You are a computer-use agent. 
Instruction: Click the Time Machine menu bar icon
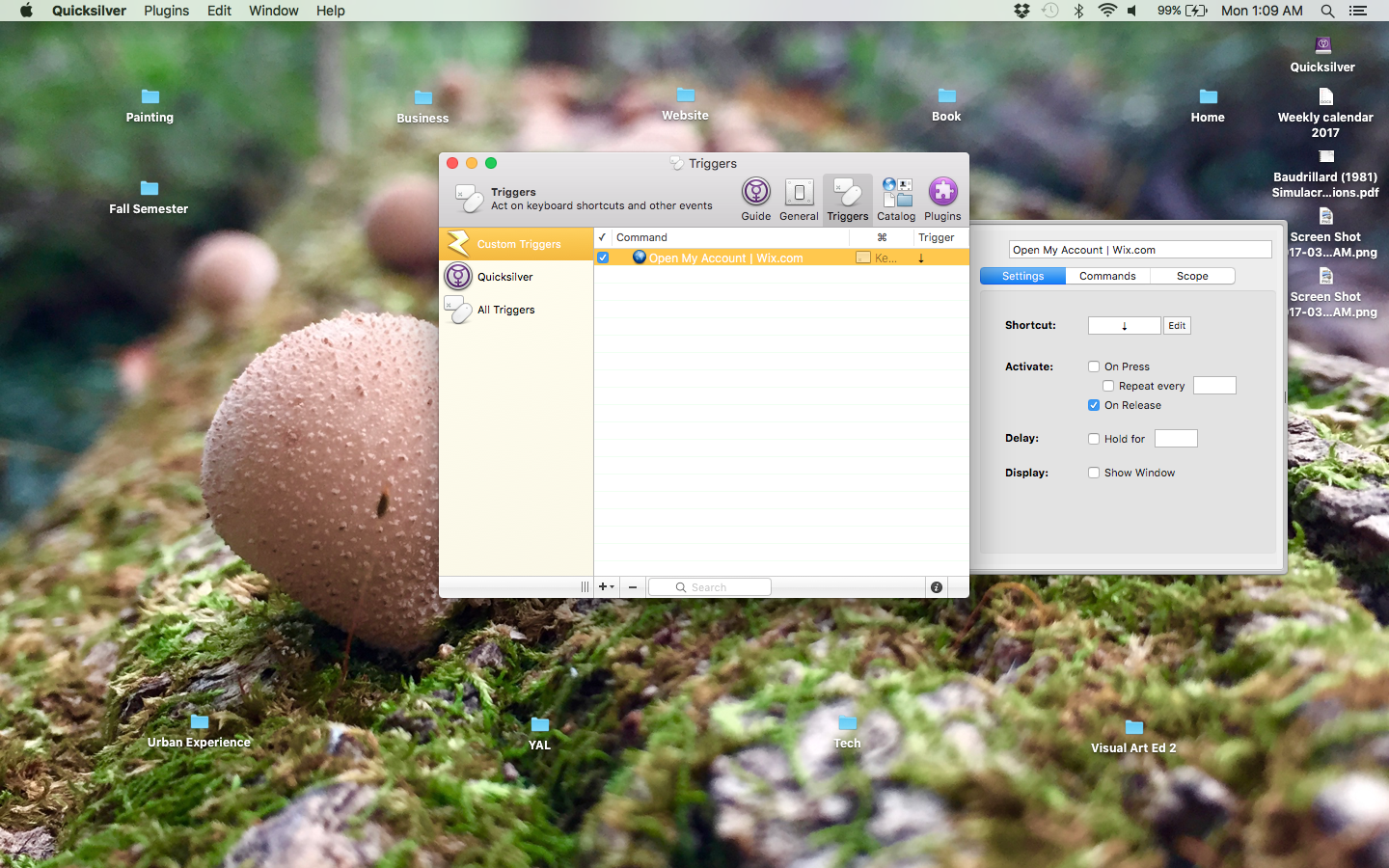[1050, 11]
